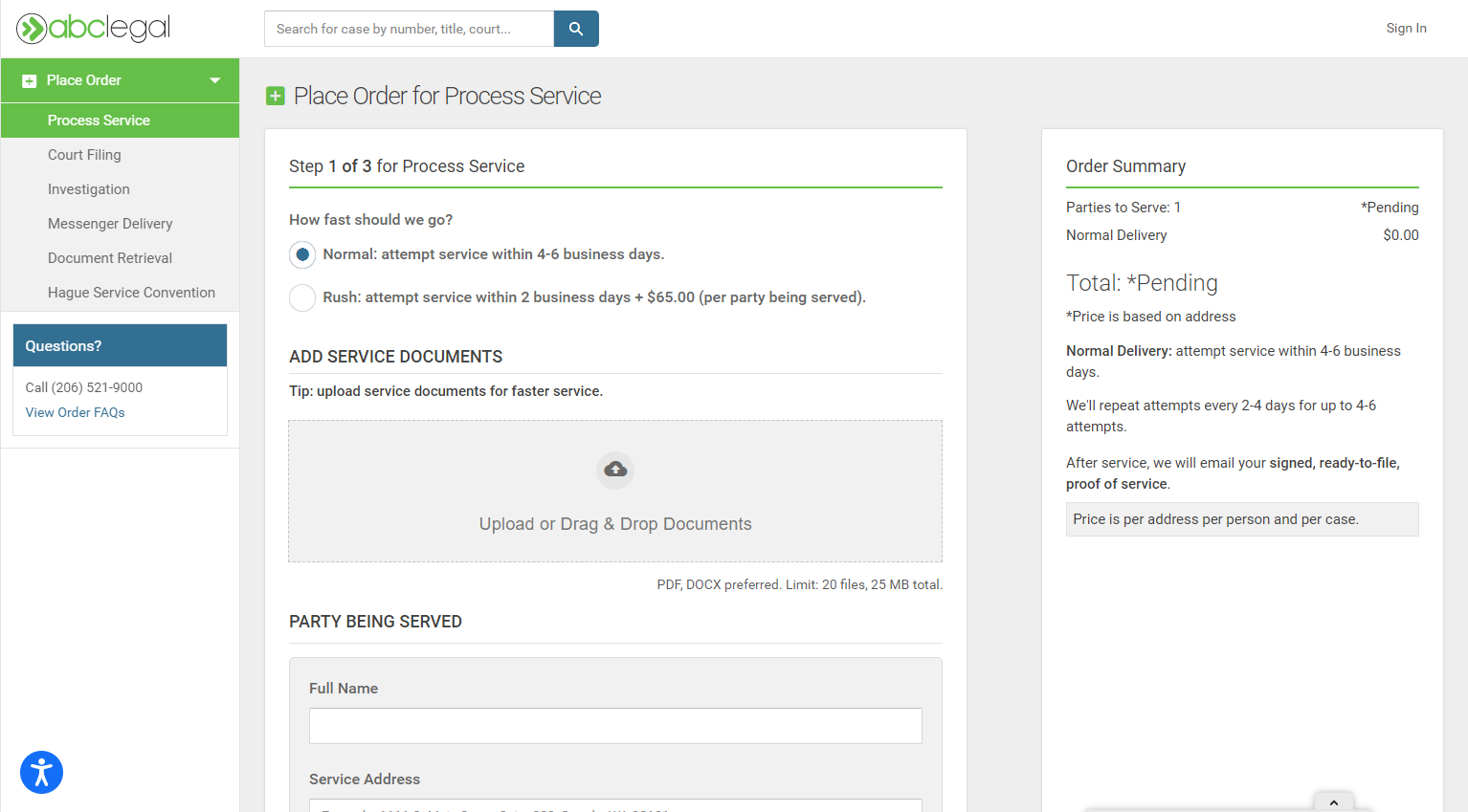Open the View Order FAQs link
This screenshot has width=1468, height=812.
[75, 412]
